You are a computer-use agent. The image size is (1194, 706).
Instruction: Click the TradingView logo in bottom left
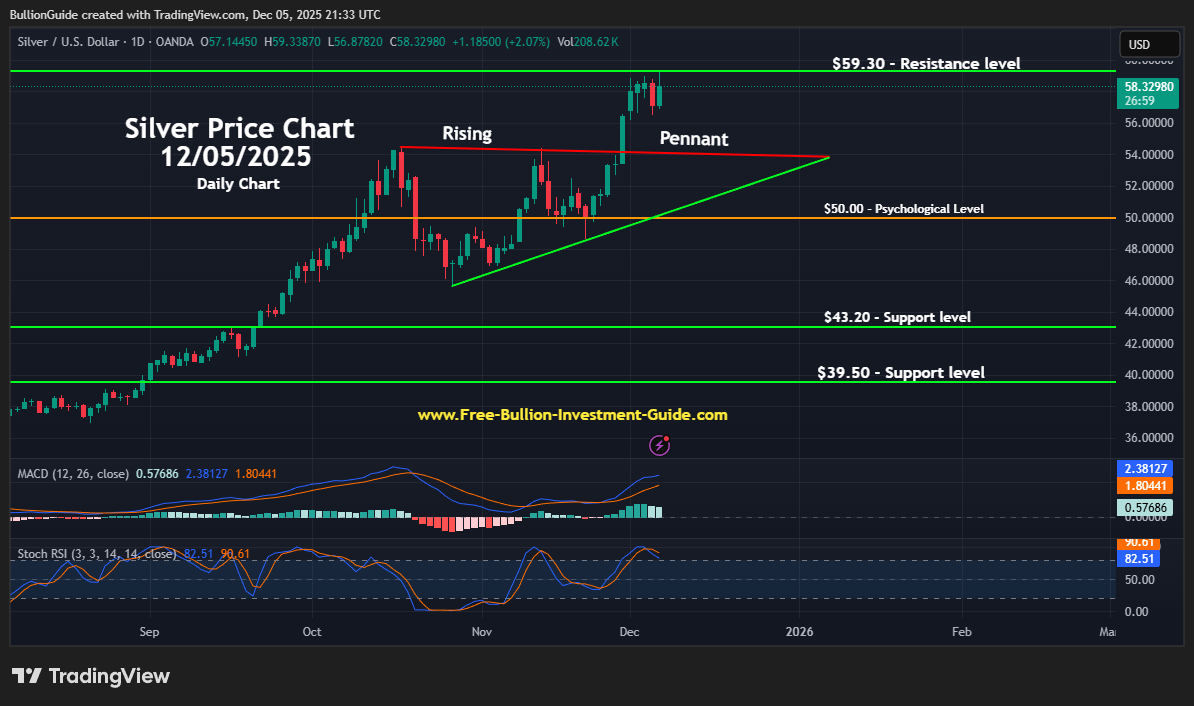click(91, 675)
